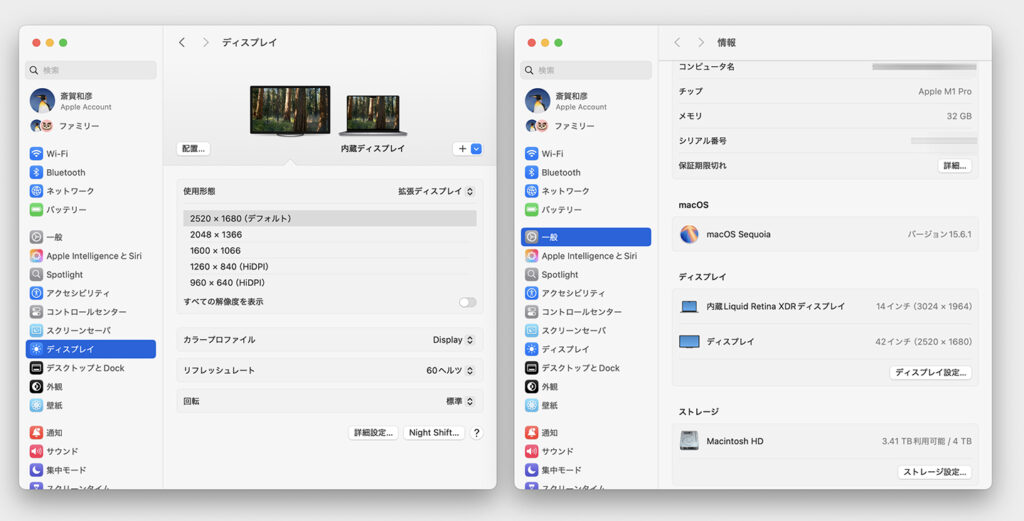Click Apple M1 Pro chip value
Screen dimensions: 1024x521
[x=944, y=91]
